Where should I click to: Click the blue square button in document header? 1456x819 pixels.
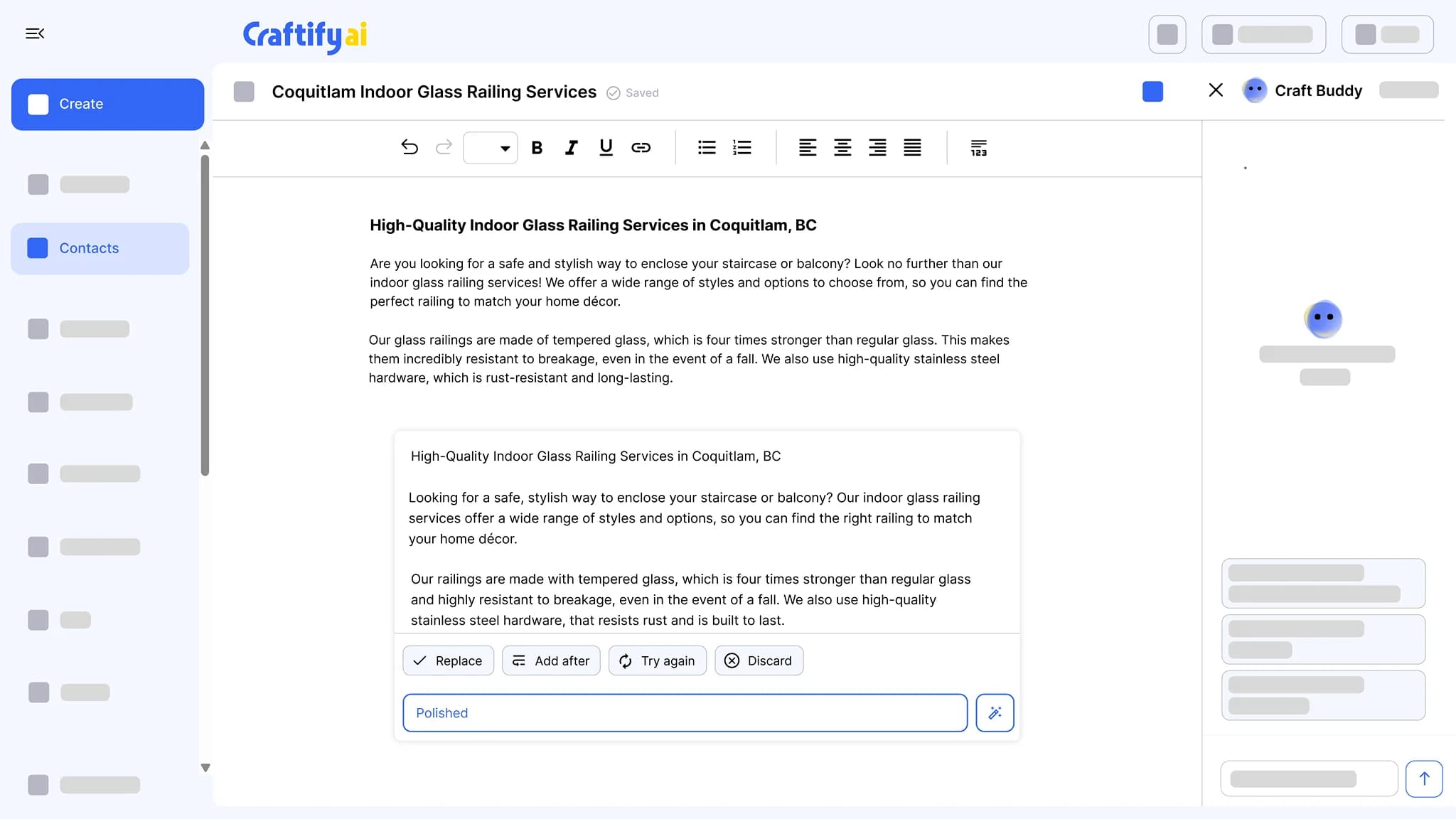tap(1152, 91)
